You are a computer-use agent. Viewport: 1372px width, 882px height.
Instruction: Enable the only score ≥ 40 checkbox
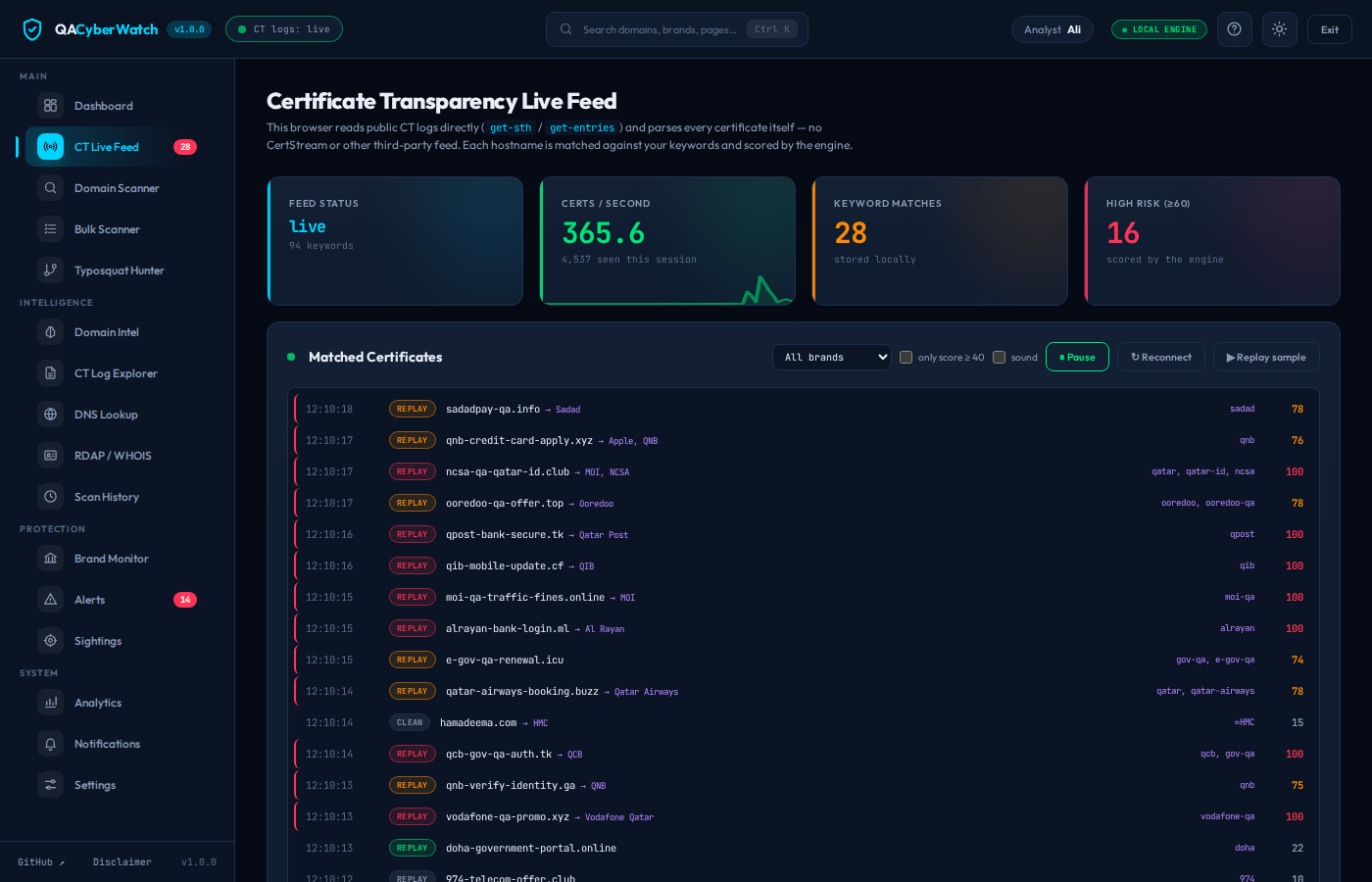(x=906, y=358)
